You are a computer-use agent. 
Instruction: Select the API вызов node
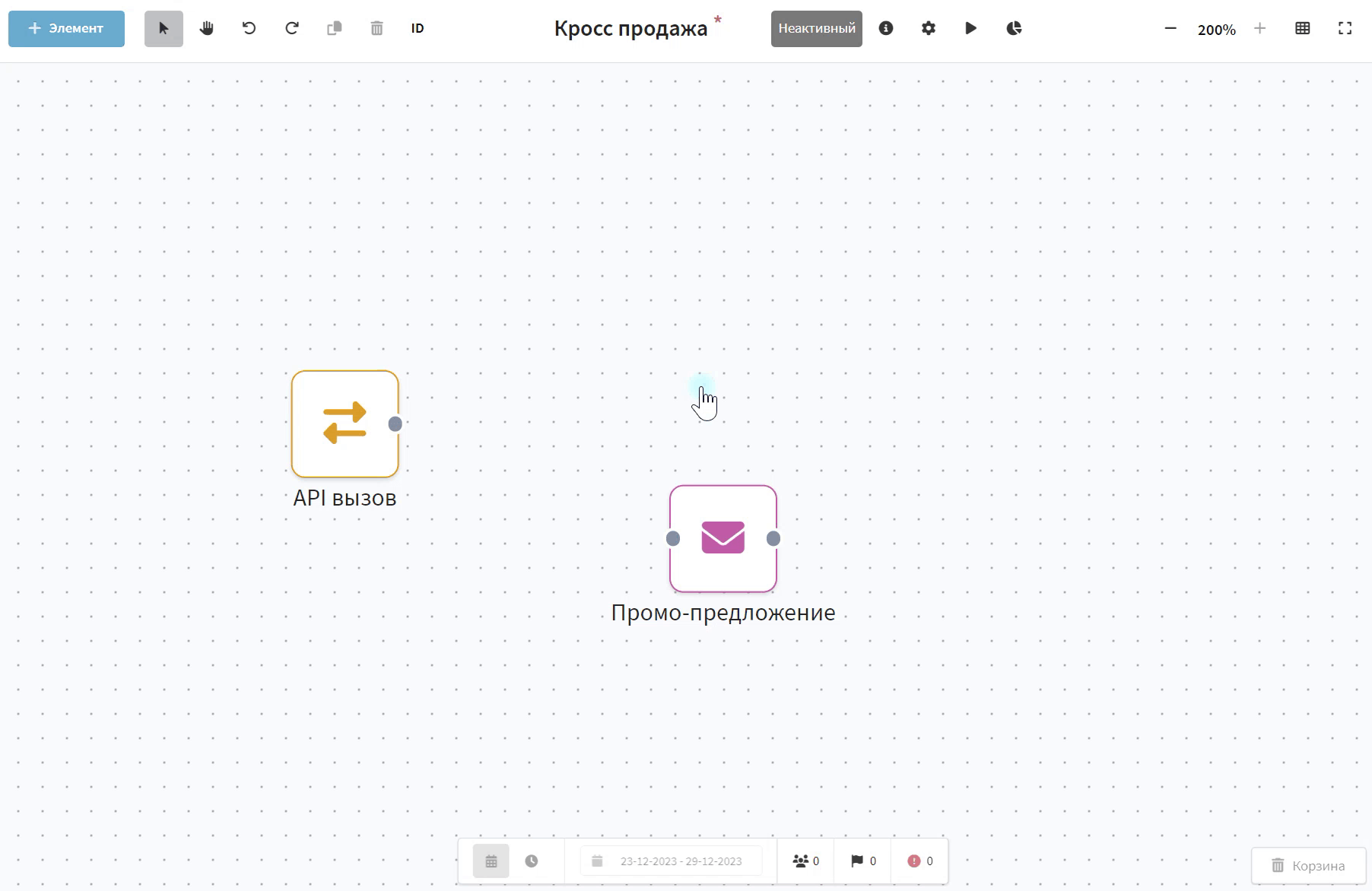pos(345,424)
